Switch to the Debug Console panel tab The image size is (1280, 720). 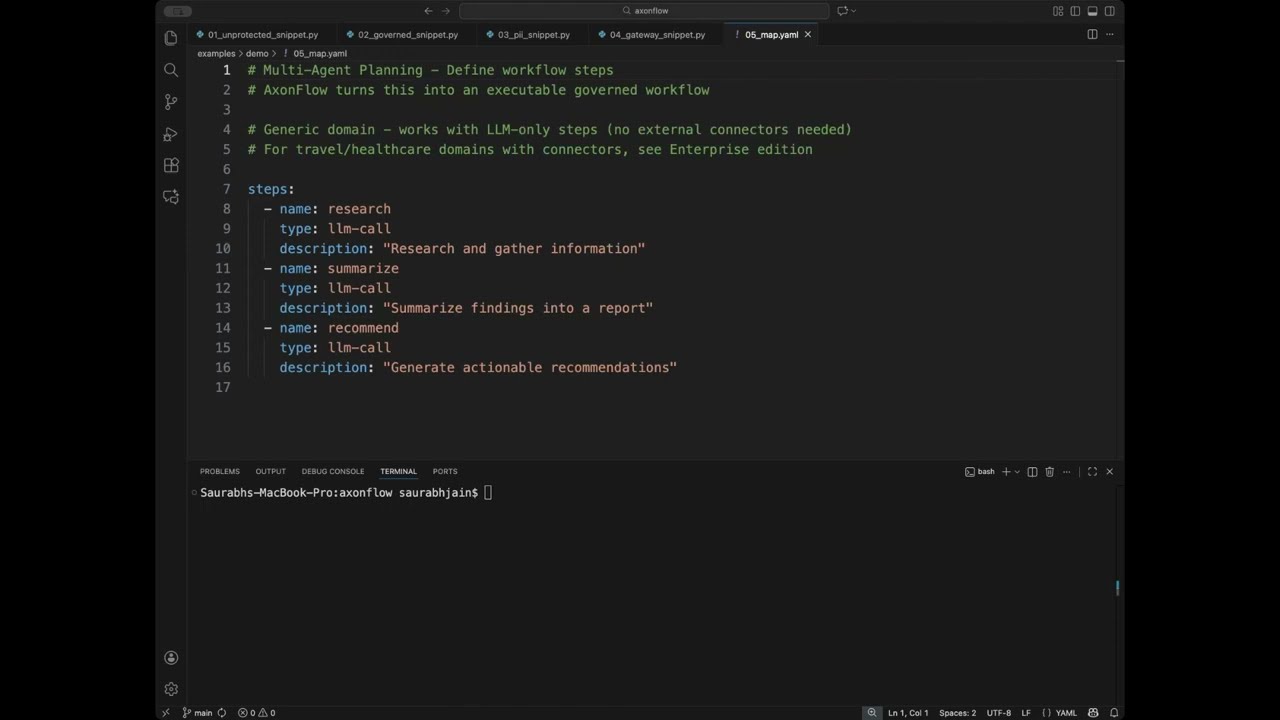(x=333, y=471)
